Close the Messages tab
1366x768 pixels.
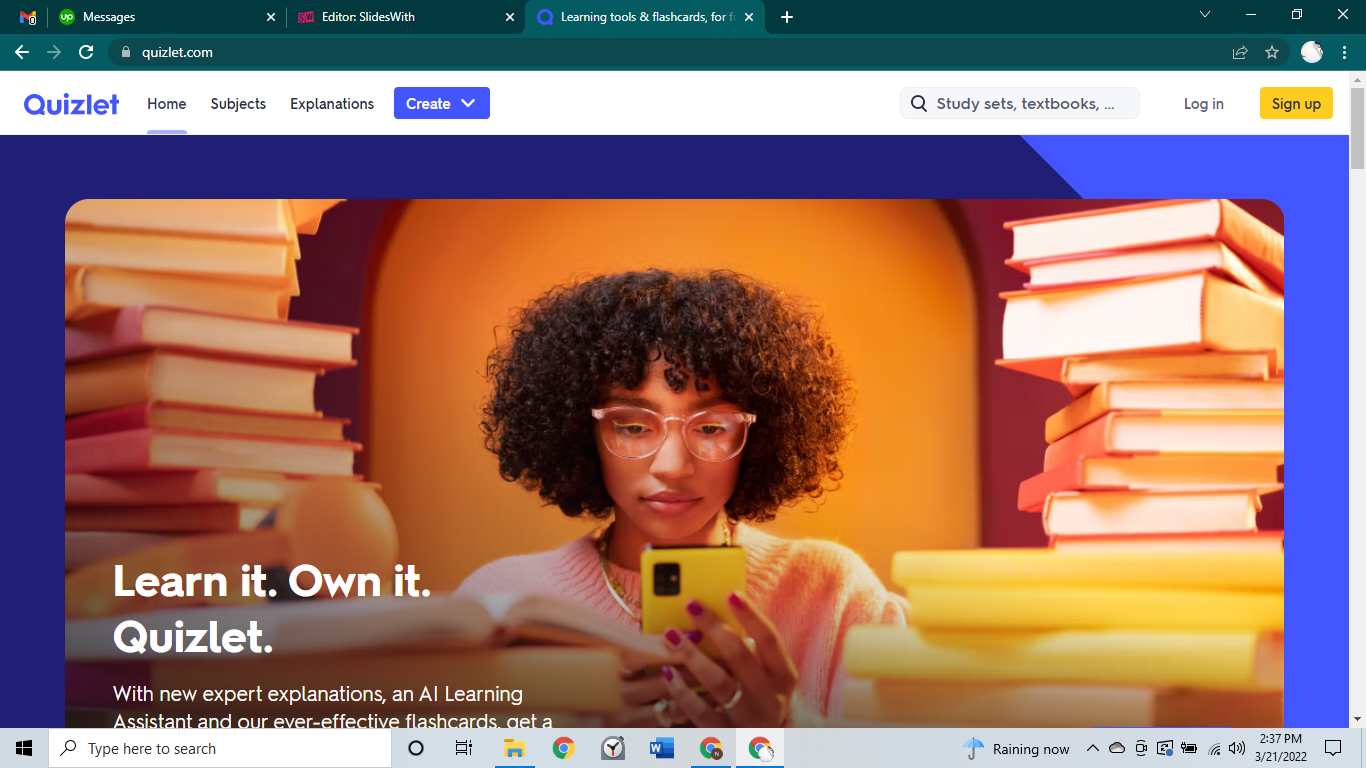tap(271, 17)
